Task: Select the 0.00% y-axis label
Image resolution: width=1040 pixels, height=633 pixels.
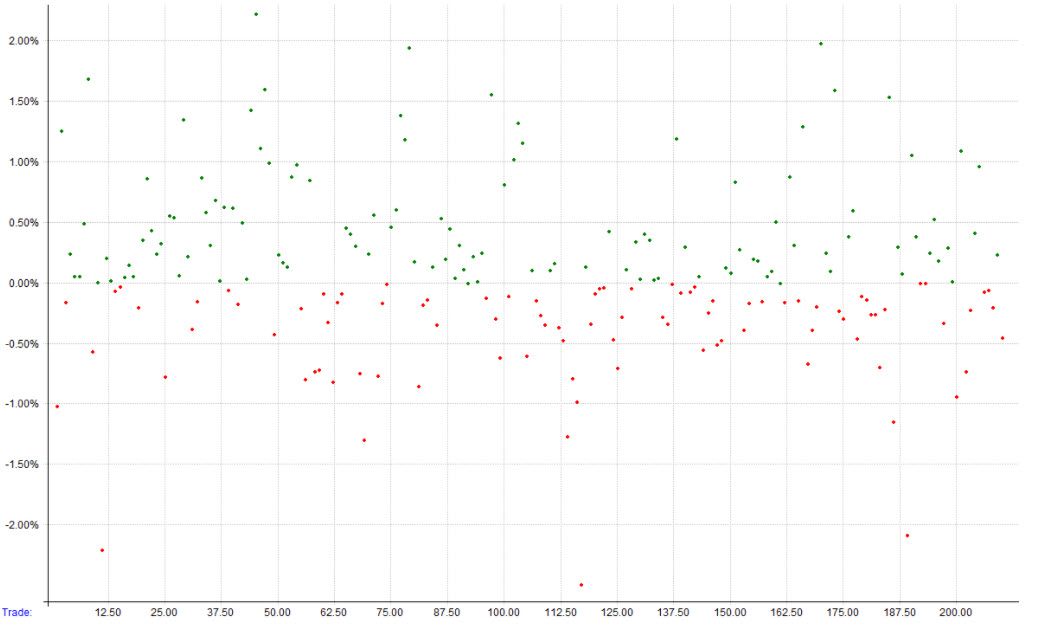Action: (x=24, y=283)
